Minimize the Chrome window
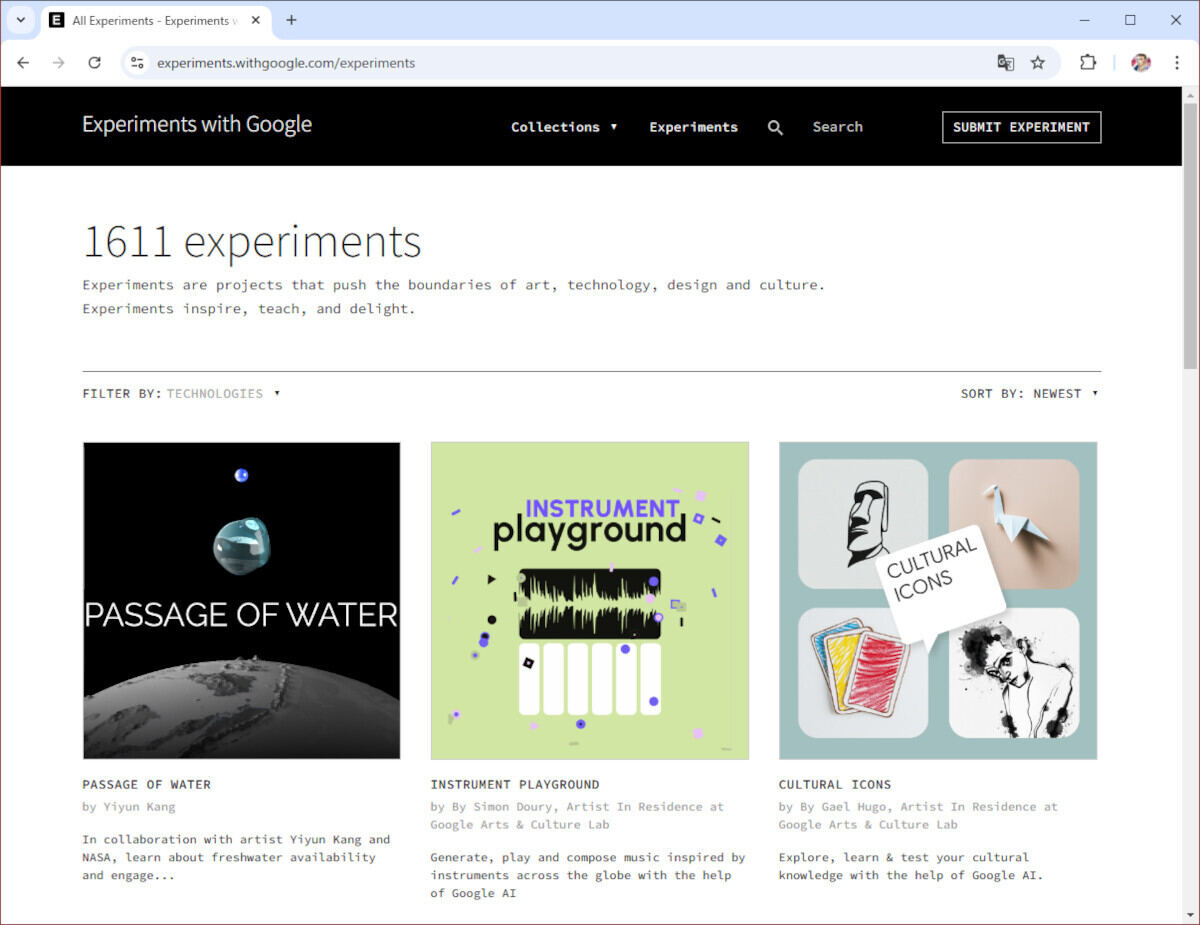 1085,20
